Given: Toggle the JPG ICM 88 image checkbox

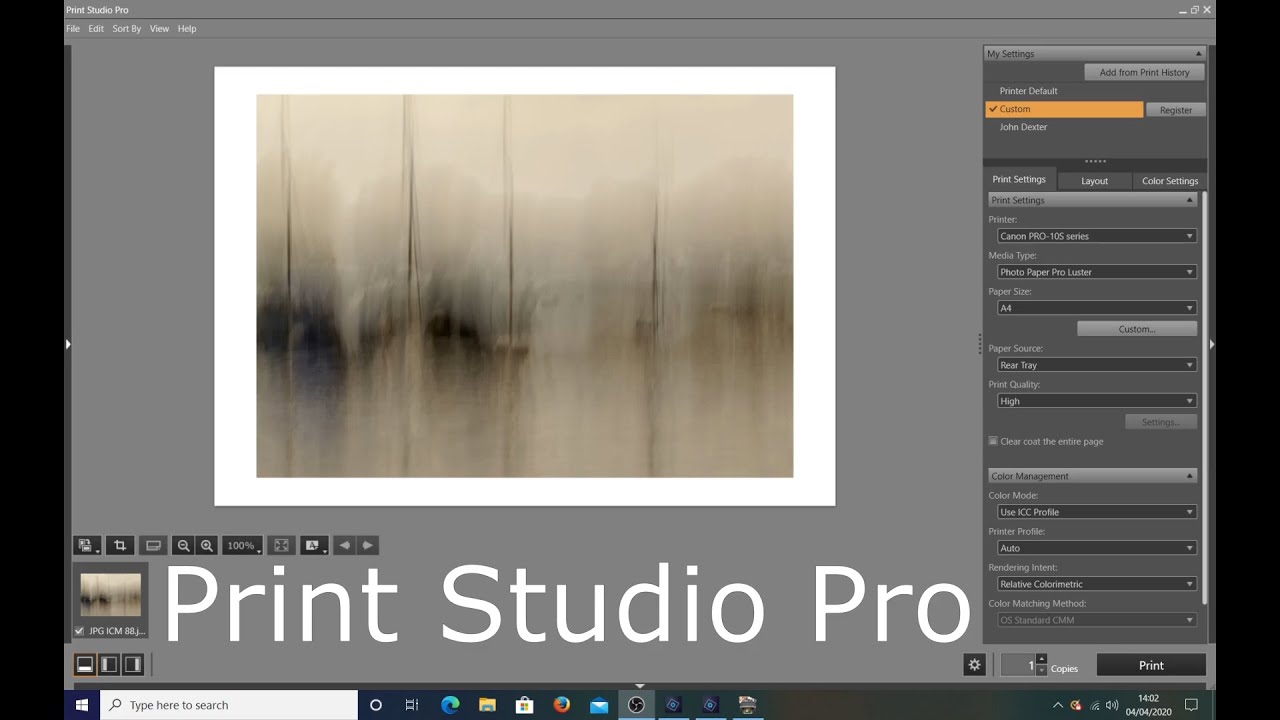Looking at the screenshot, I should pos(79,631).
